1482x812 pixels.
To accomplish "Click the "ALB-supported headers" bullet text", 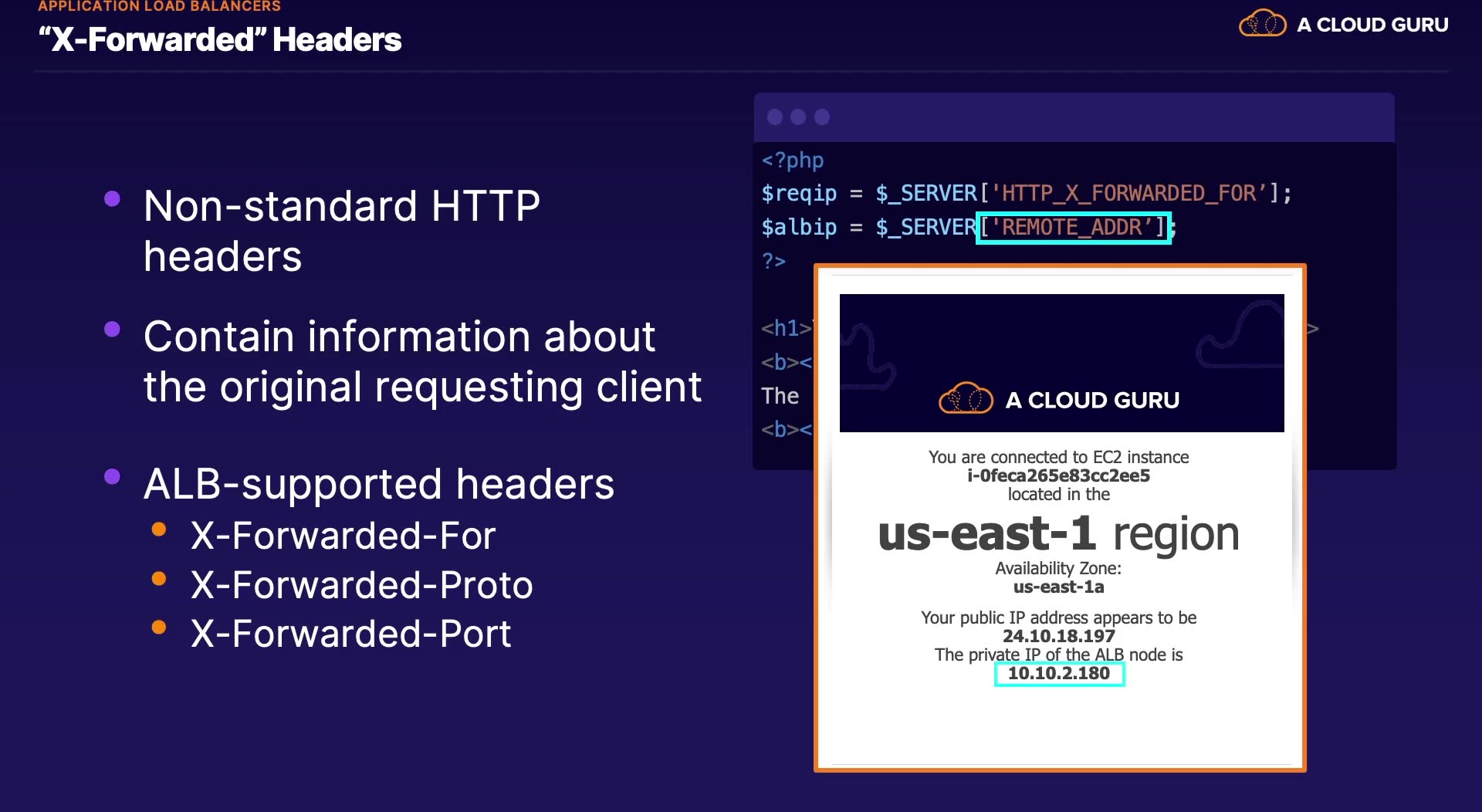I will [379, 484].
